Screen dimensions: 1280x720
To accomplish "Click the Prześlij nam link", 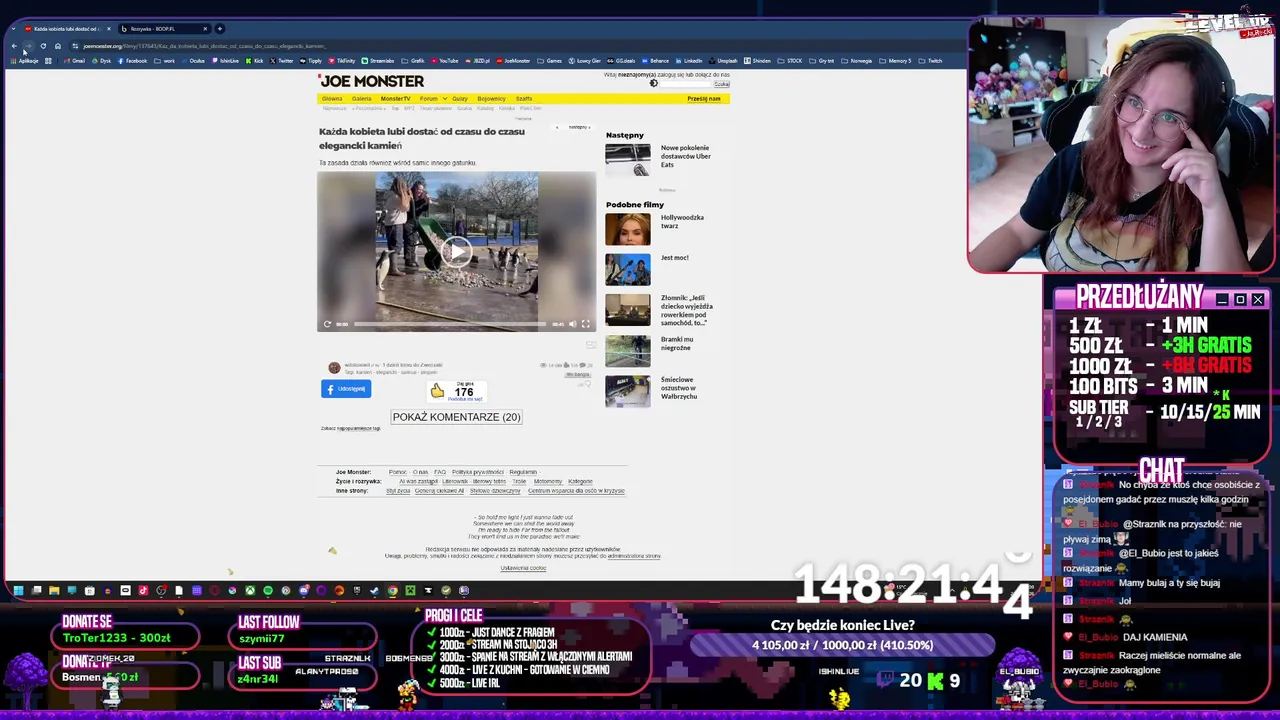I will click(x=704, y=99).
